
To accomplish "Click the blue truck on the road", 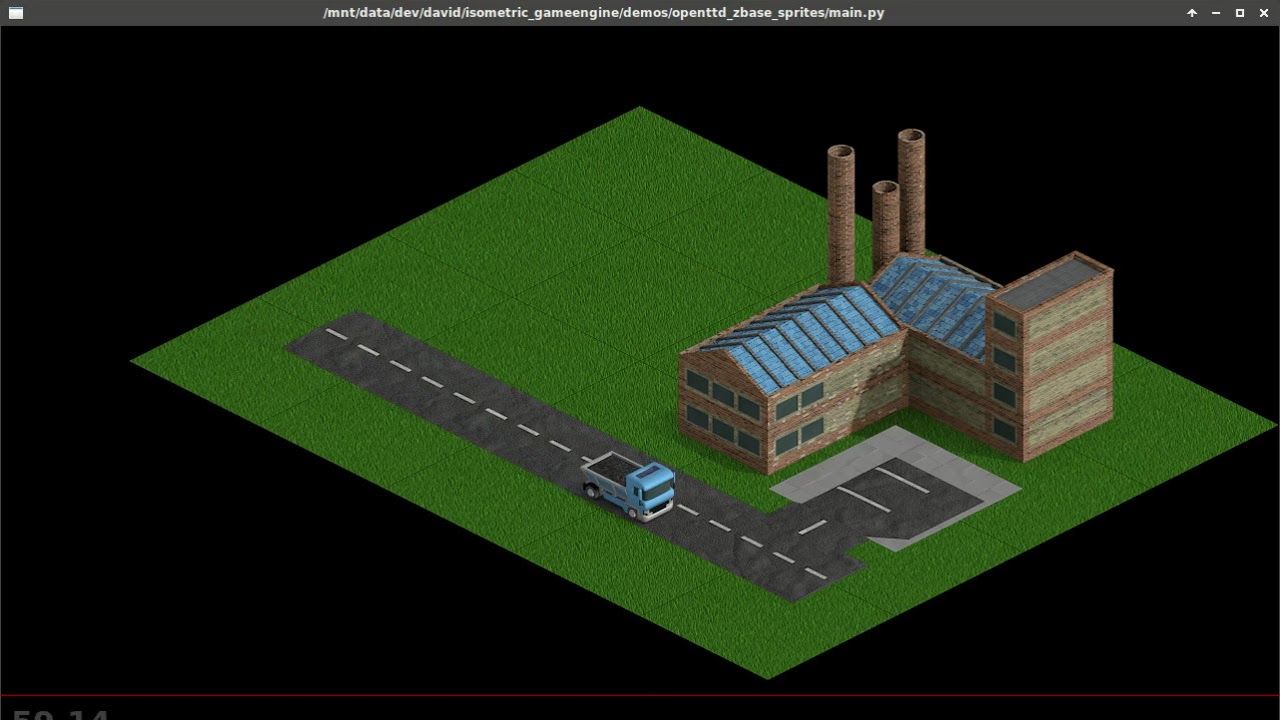I will click(629, 486).
